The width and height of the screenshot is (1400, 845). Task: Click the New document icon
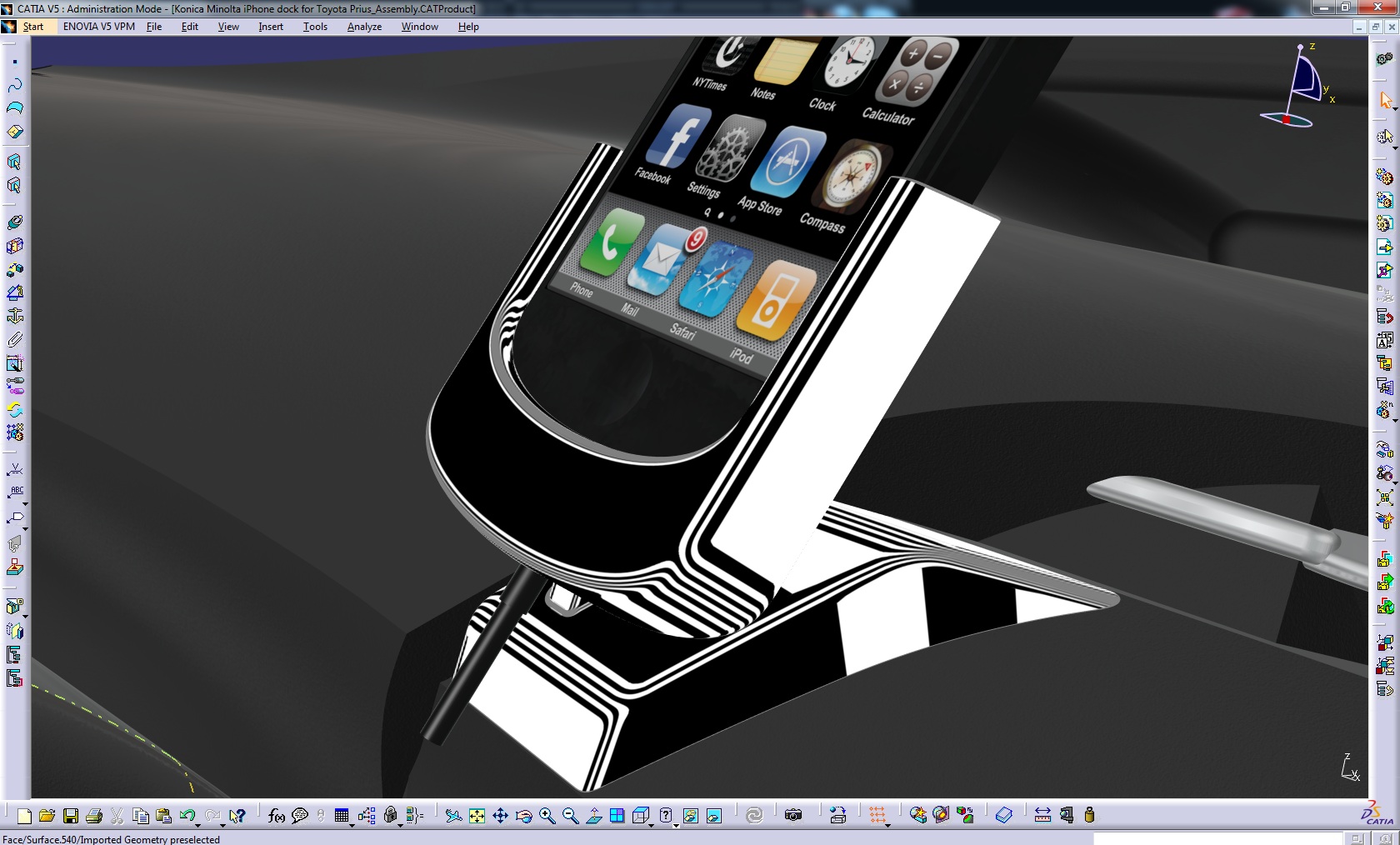coord(24,816)
